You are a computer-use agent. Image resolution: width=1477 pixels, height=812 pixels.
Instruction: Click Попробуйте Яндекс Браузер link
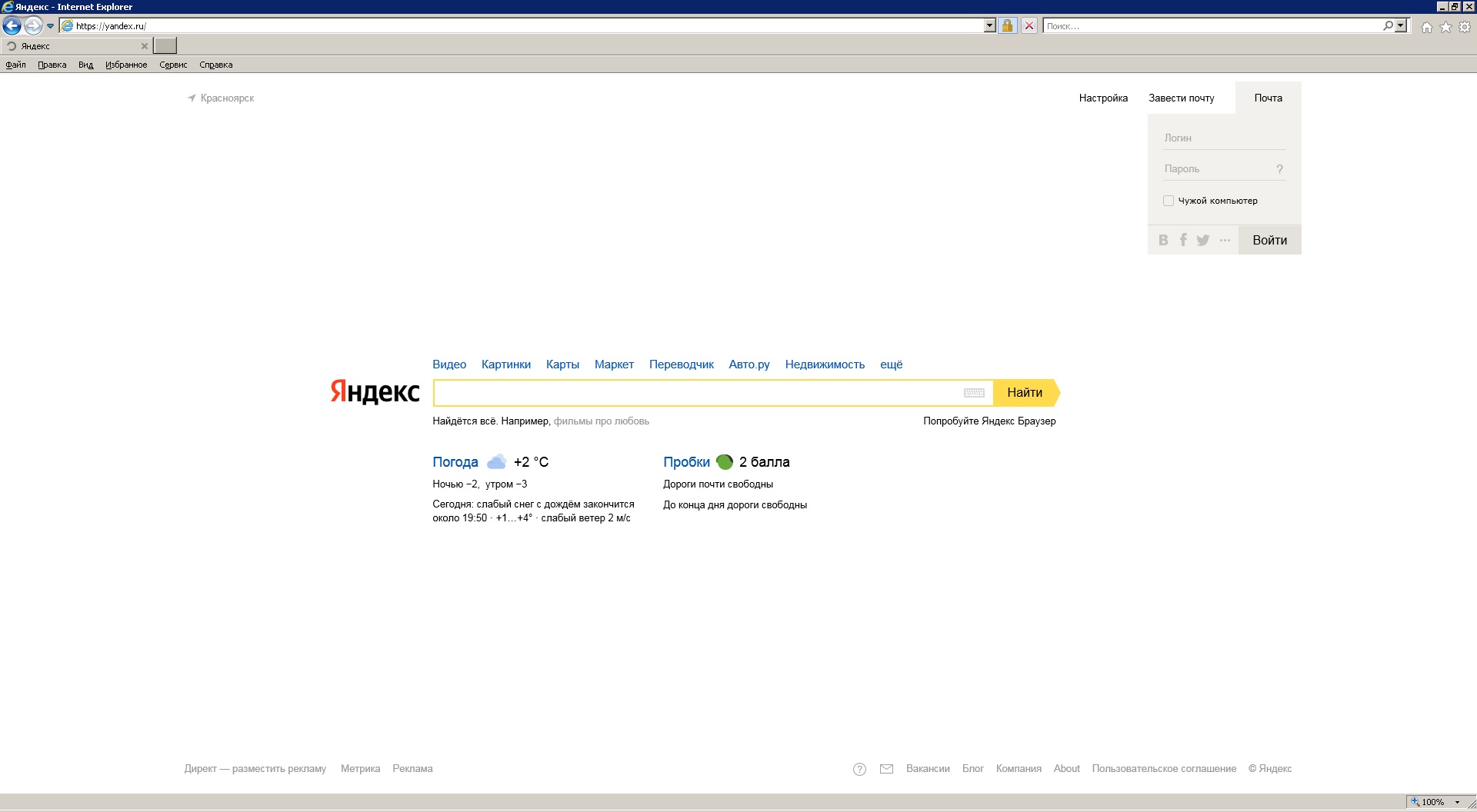click(x=989, y=421)
